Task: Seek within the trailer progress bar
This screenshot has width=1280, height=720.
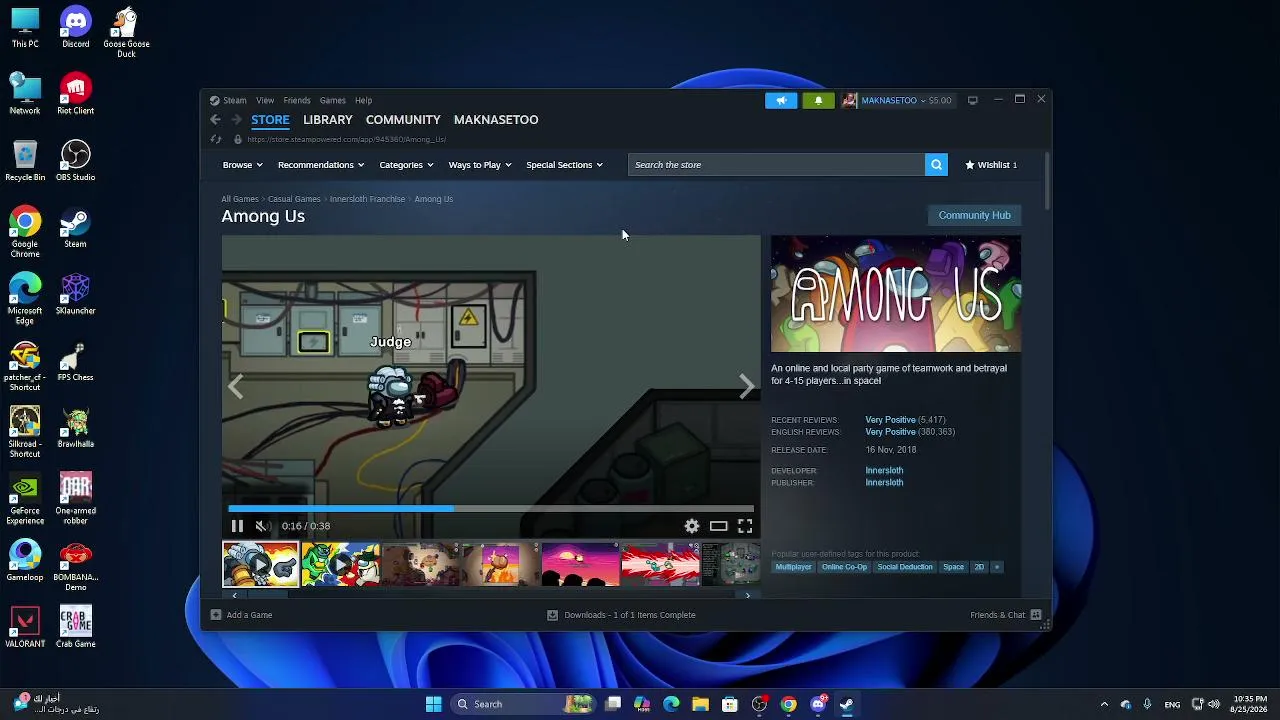Action: pyautogui.click(x=491, y=509)
